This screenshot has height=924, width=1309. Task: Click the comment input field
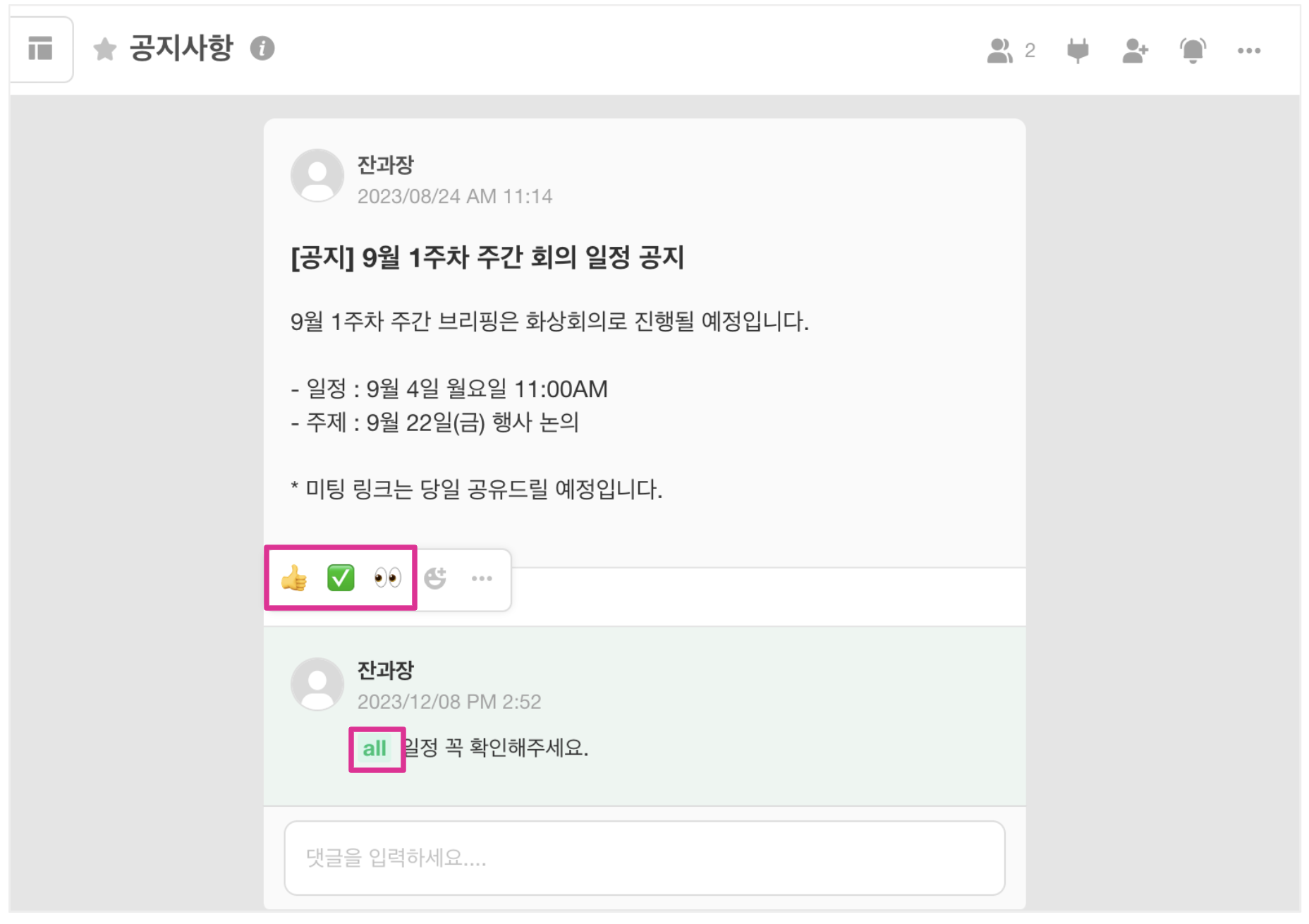tap(644, 858)
